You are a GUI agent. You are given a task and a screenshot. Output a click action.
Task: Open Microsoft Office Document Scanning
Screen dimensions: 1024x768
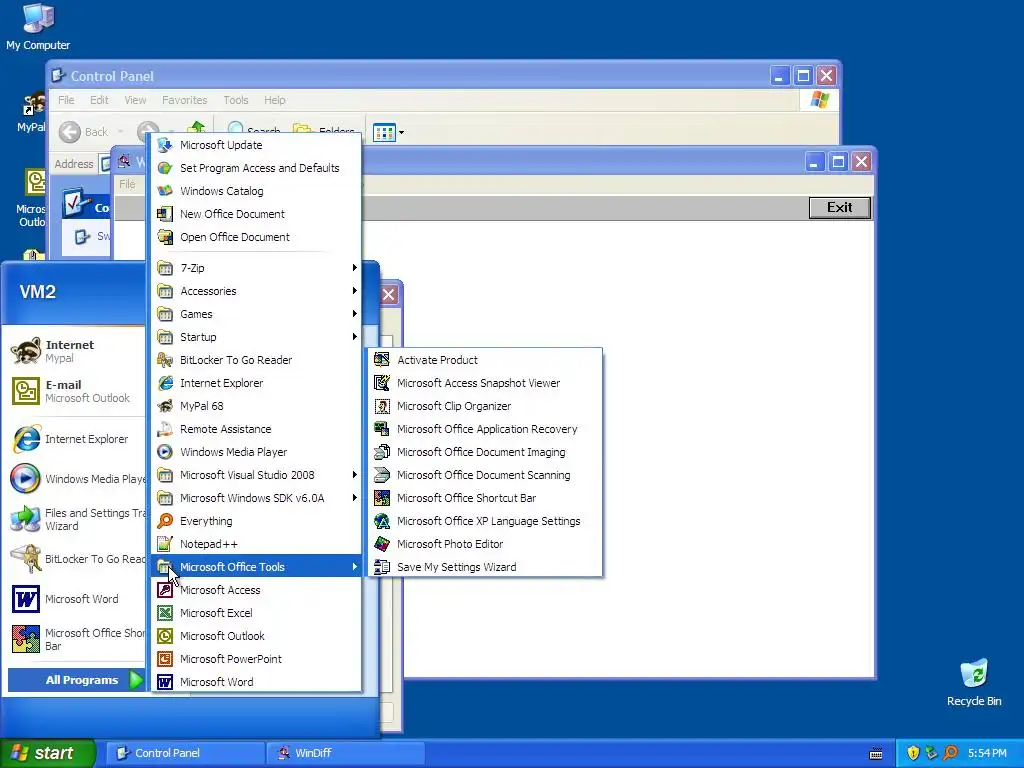pyautogui.click(x=485, y=475)
